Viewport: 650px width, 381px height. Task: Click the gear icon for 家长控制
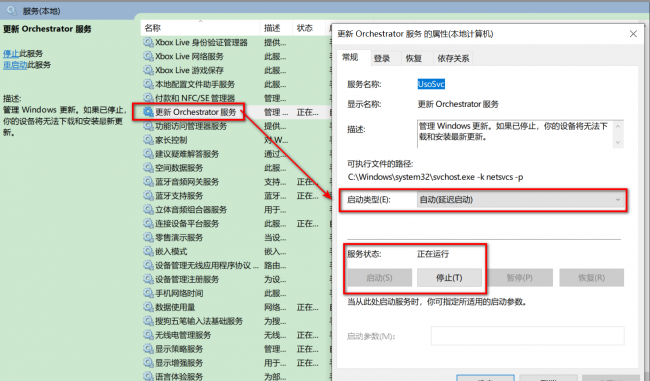tap(148, 140)
